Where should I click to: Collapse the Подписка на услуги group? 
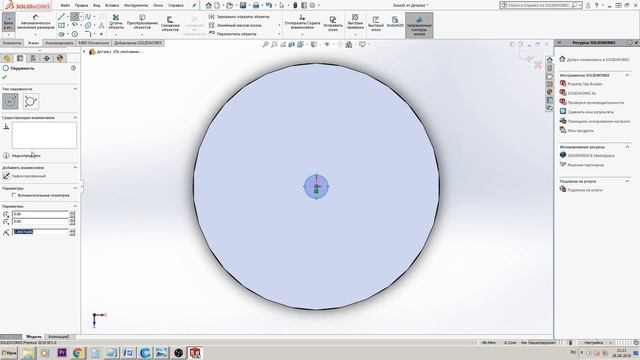(627, 181)
